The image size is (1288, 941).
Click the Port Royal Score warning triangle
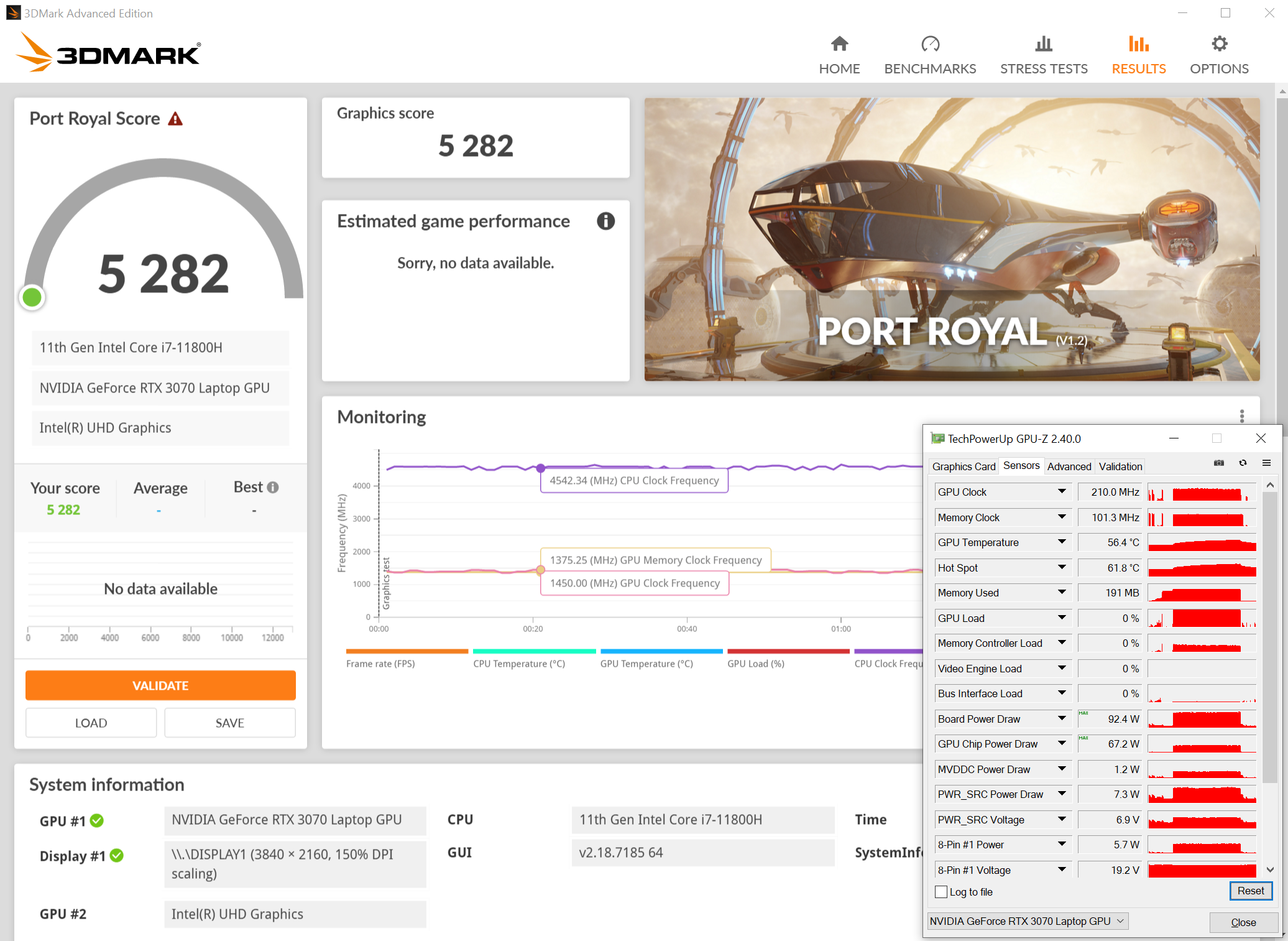[175, 119]
